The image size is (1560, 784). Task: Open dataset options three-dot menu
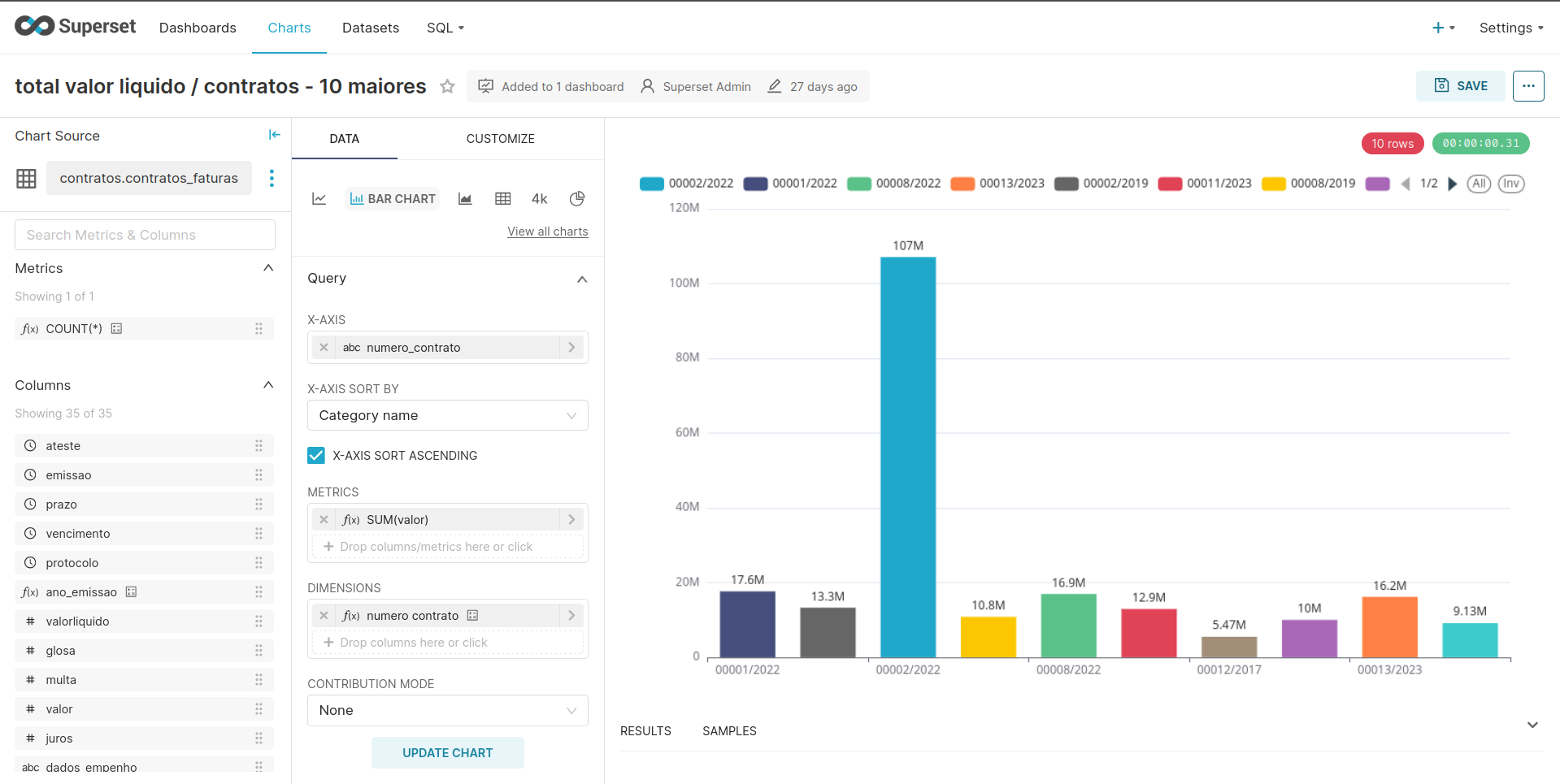click(272, 178)
